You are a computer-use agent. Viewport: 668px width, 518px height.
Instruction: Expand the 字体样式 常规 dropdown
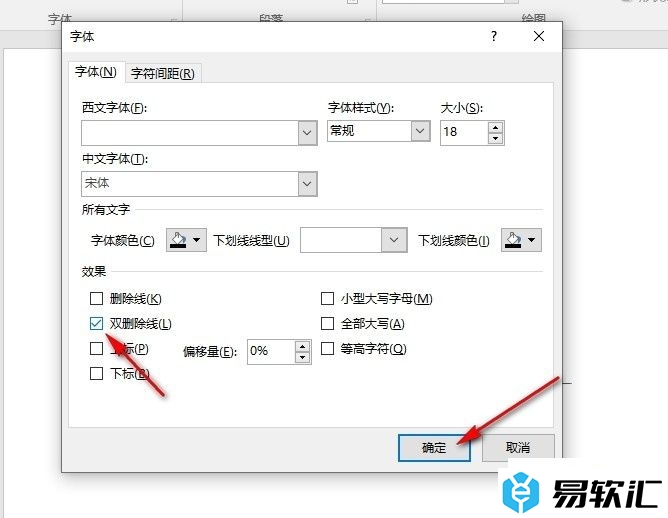(420, 131)
